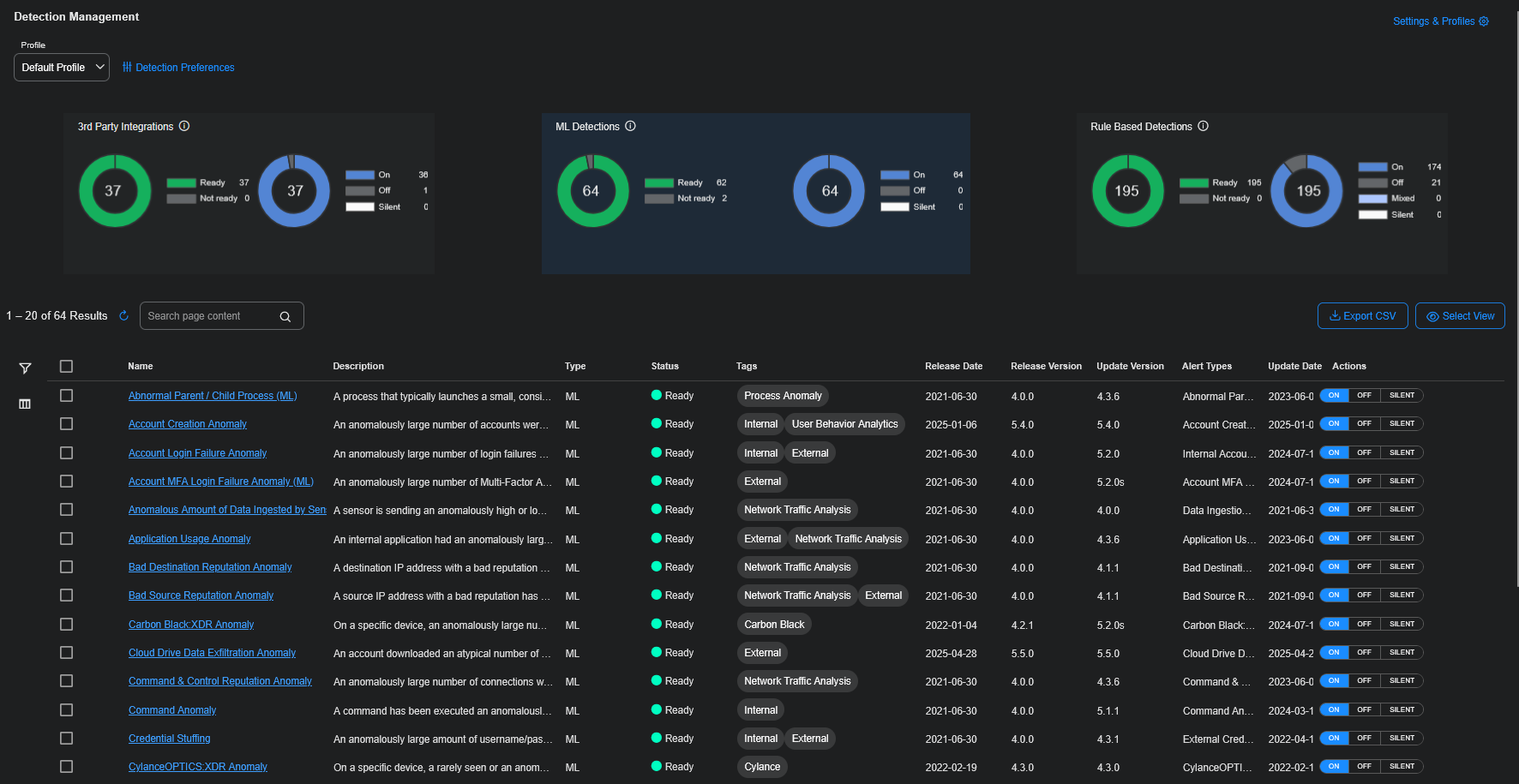Click info icon beside Rule Based Detections

1203,126
